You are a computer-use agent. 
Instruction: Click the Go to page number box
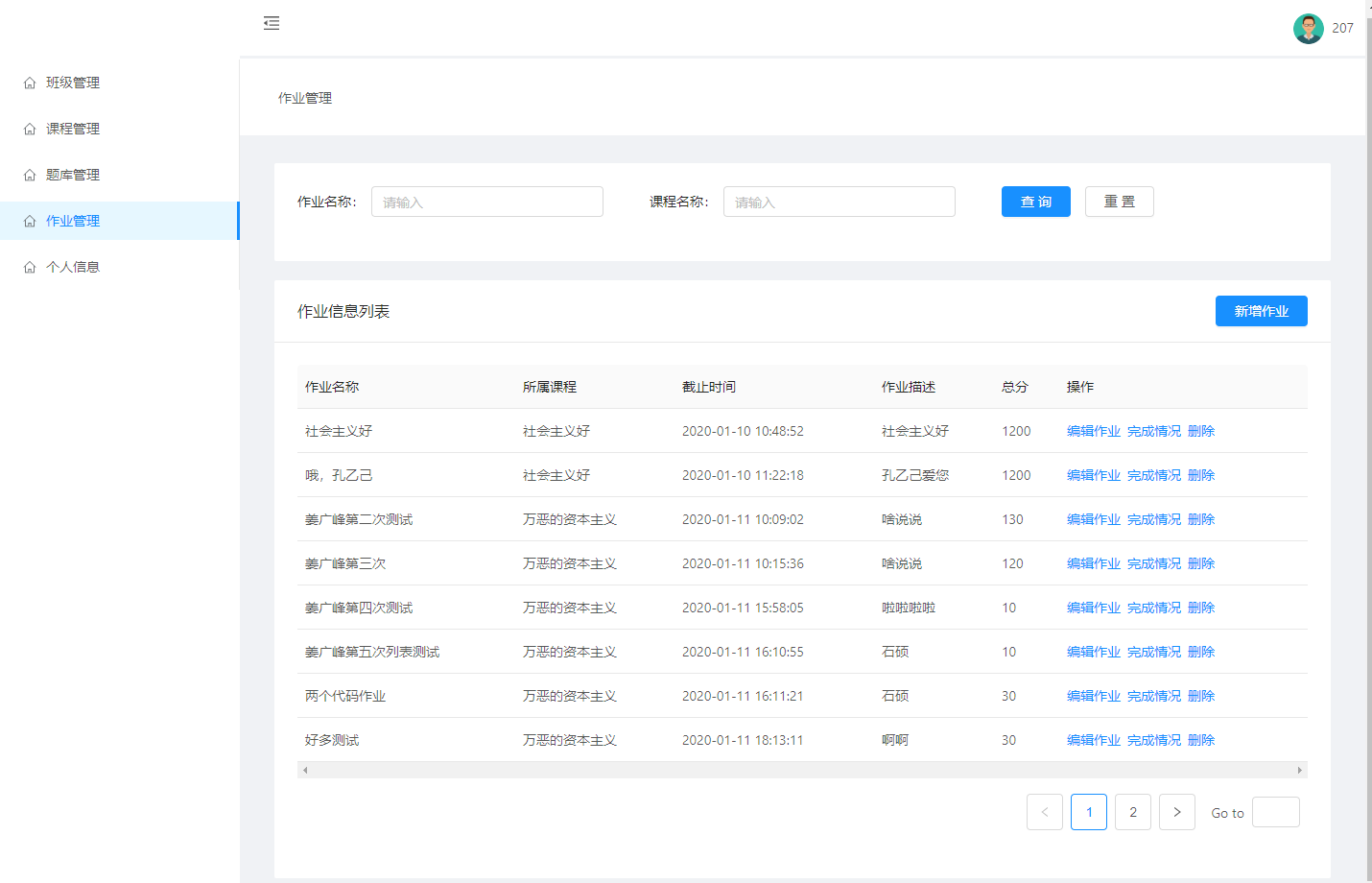tap(1275, 811)
